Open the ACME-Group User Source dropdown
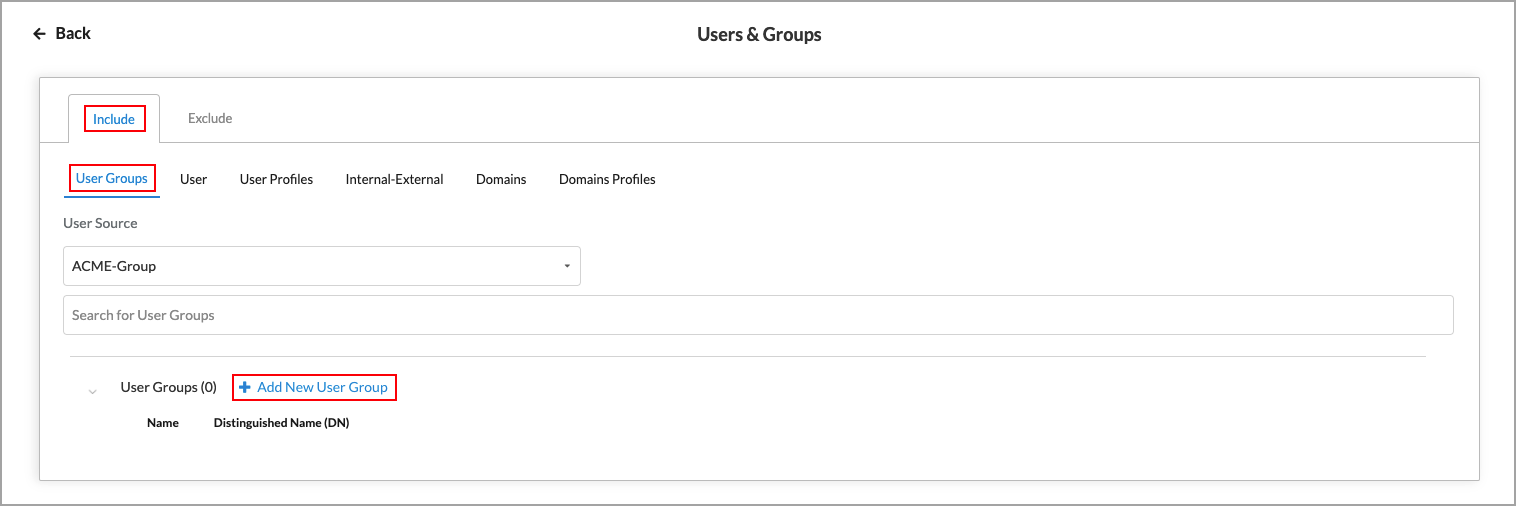 [x=322, y=266]
